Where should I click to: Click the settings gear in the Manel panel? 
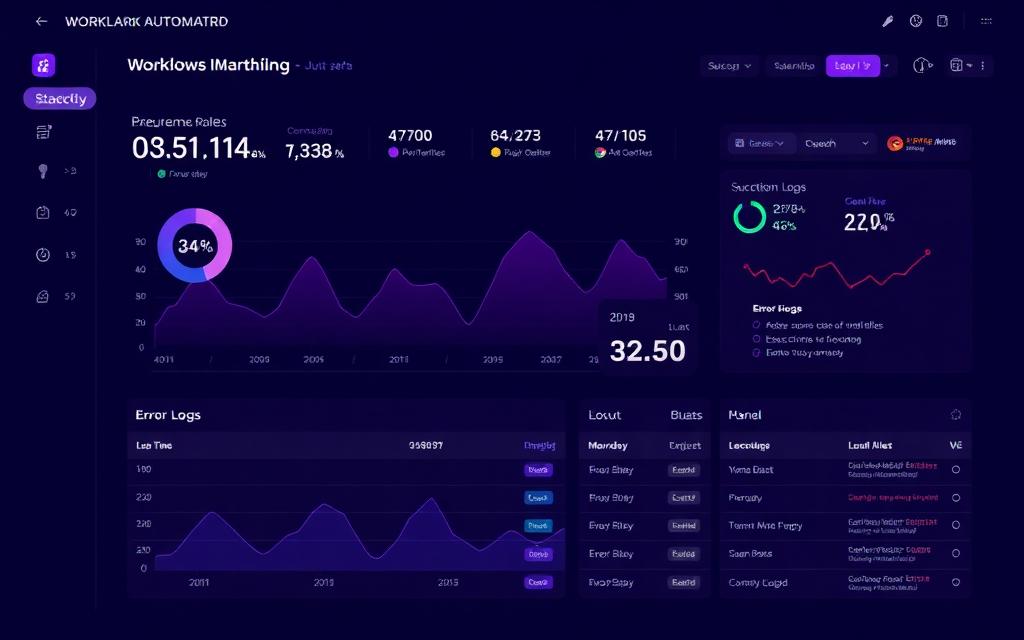pyautogui.click(x=956, y=415)
